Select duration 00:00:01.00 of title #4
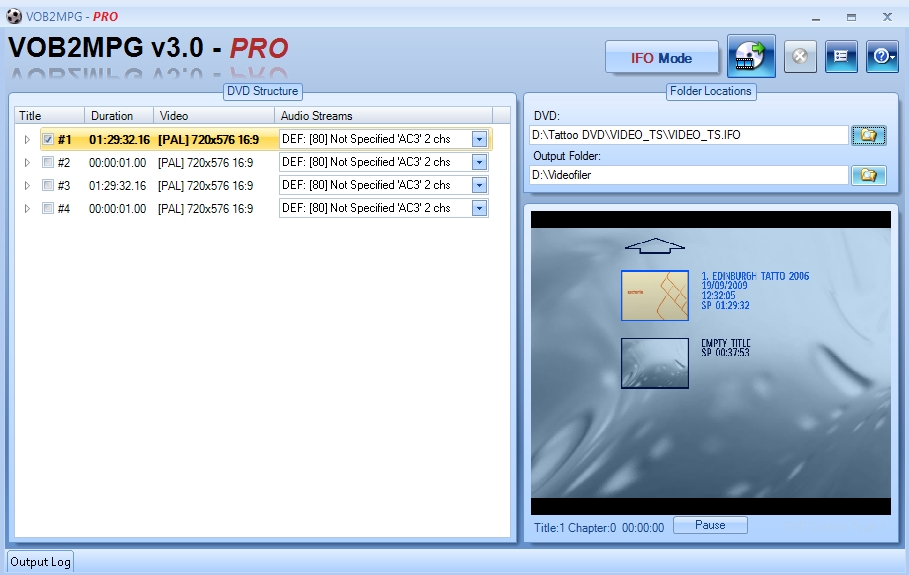 (118, 208)
